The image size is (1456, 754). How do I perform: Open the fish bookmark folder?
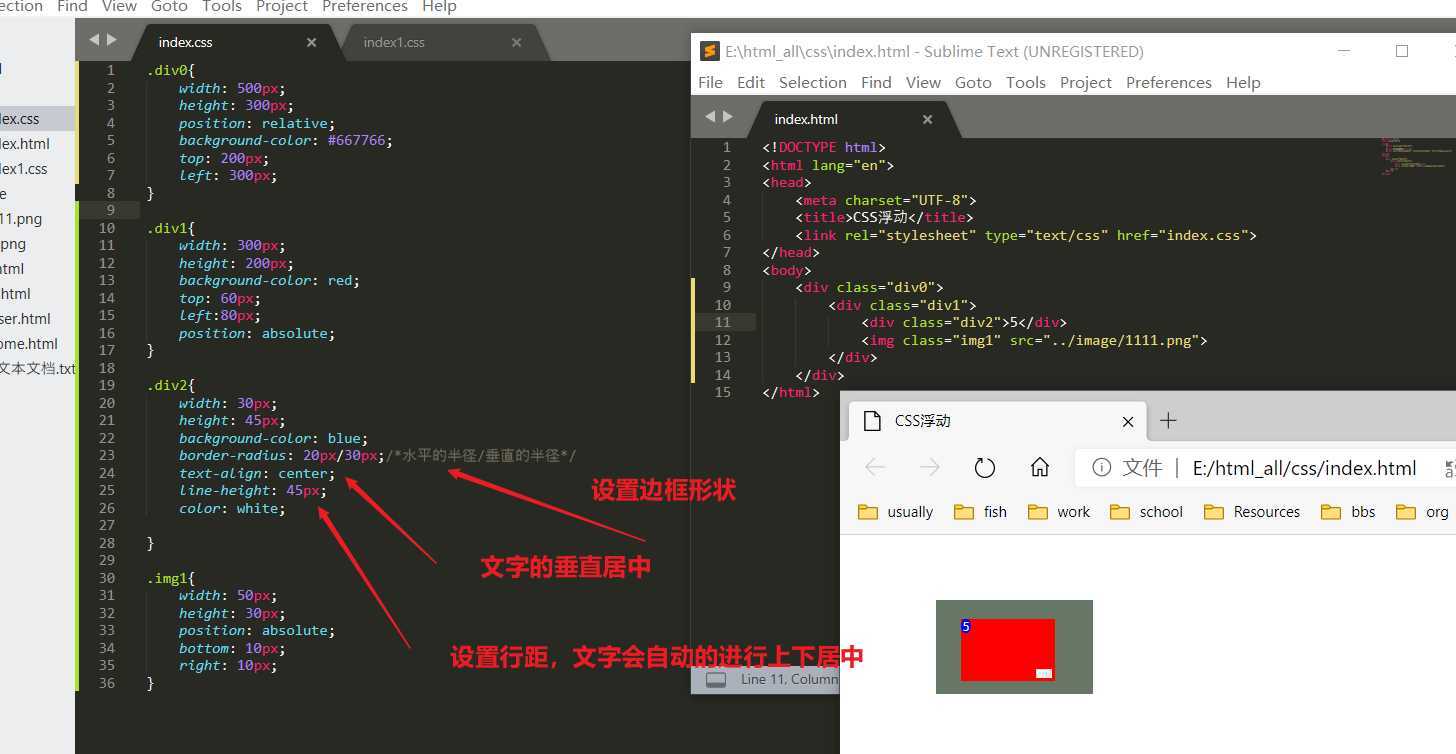(981, 512)
